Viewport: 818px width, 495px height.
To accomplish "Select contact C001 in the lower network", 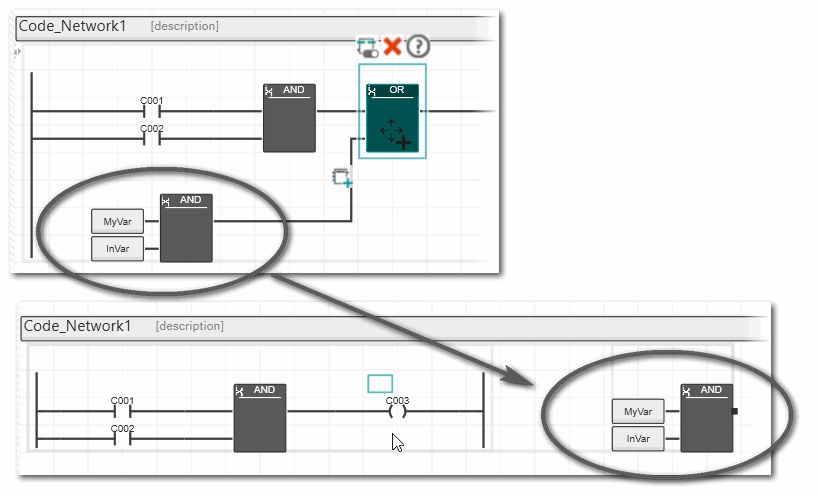I will [x=123, y=410].
